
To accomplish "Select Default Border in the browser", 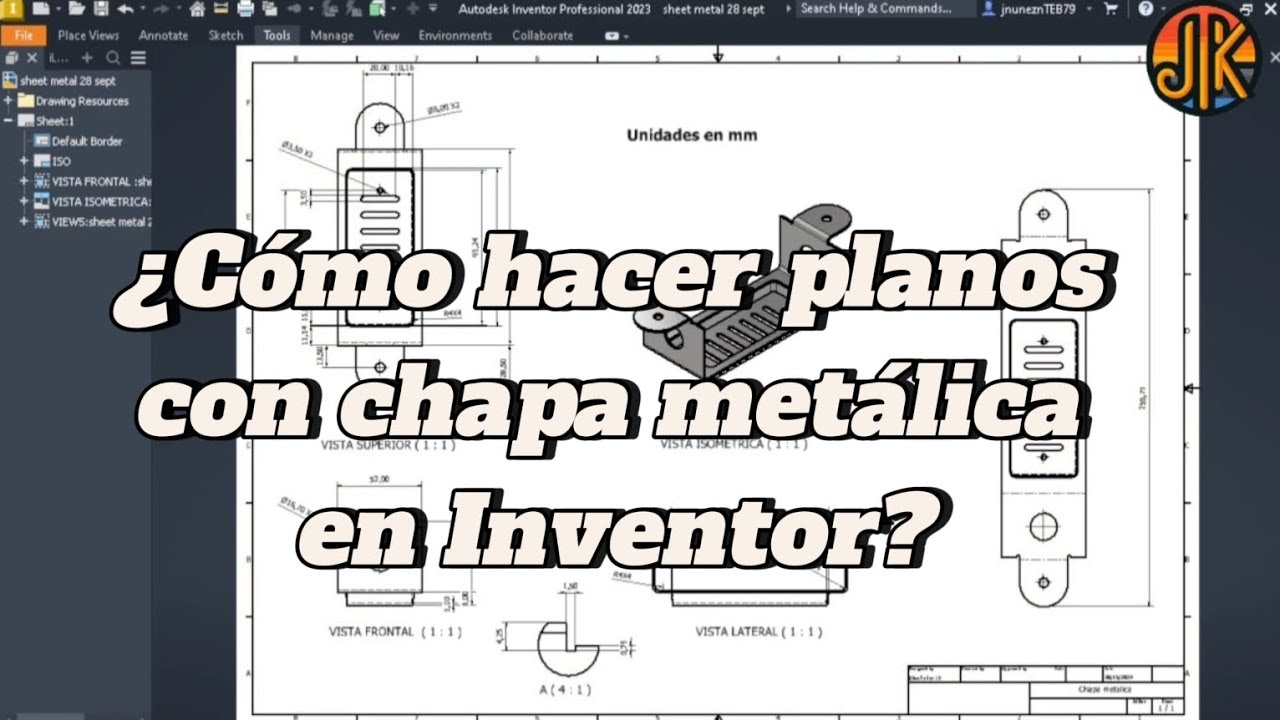I will point(87,141).
